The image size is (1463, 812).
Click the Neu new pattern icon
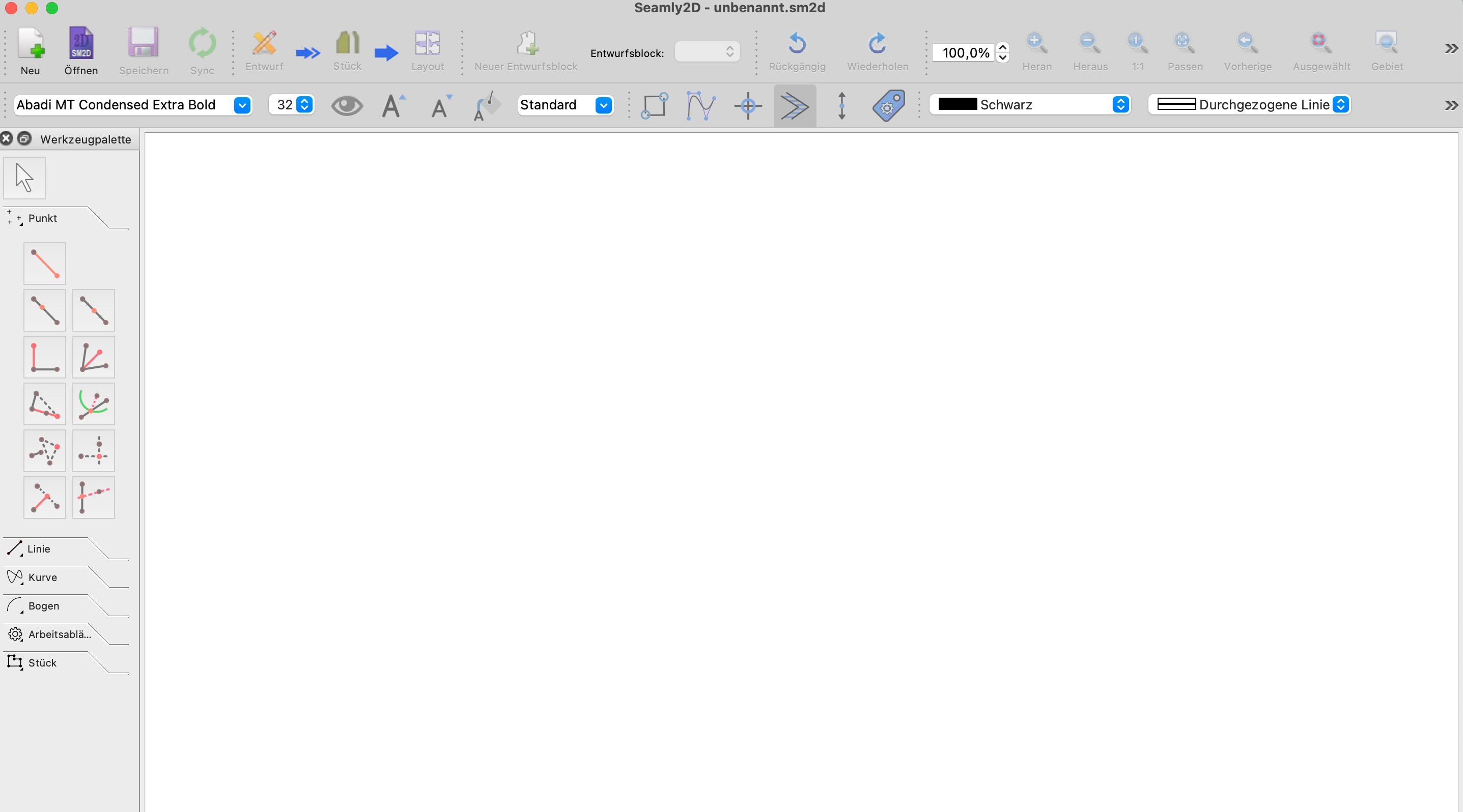click(30, 44)
